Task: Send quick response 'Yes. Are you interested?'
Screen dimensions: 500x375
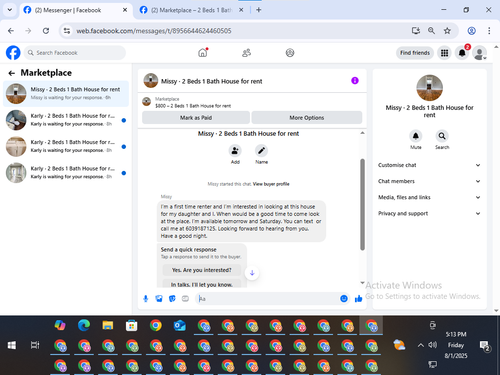Action: (x=202, y=270)
